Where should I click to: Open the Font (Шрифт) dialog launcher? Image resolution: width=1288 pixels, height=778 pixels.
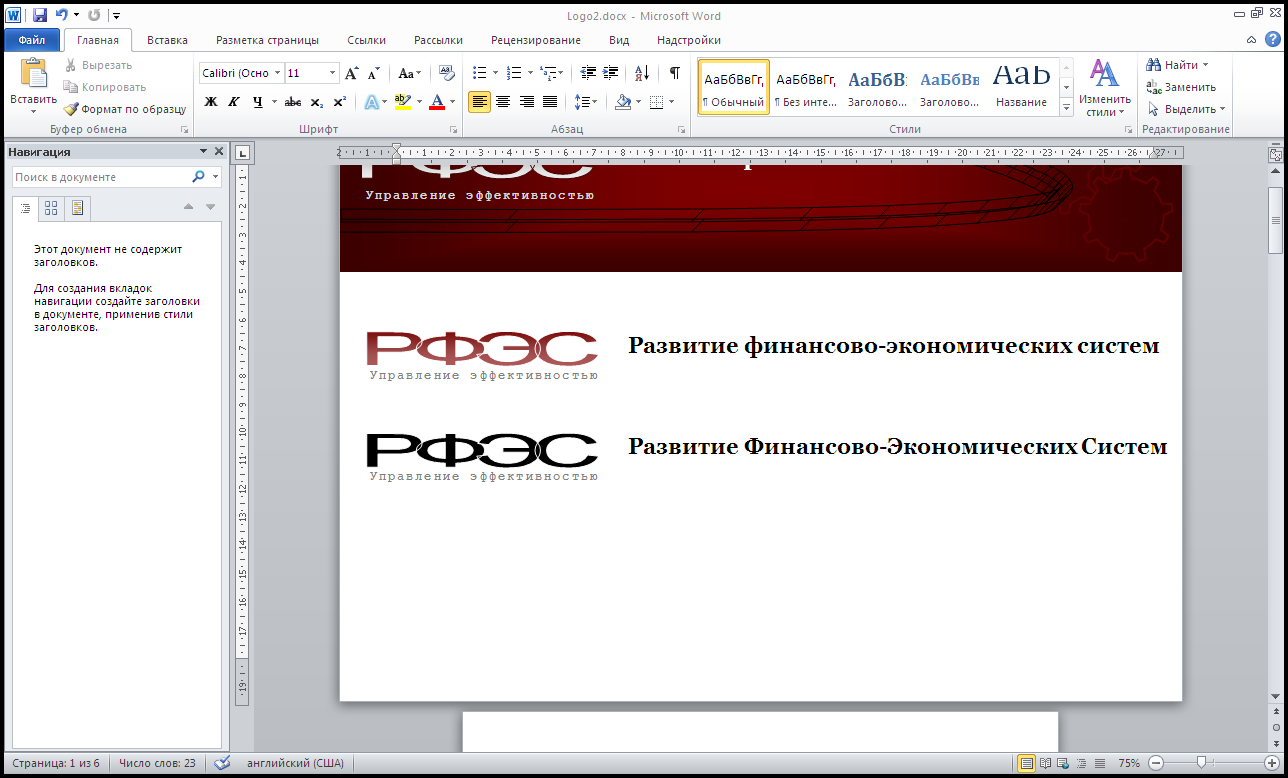pos(453,130)
